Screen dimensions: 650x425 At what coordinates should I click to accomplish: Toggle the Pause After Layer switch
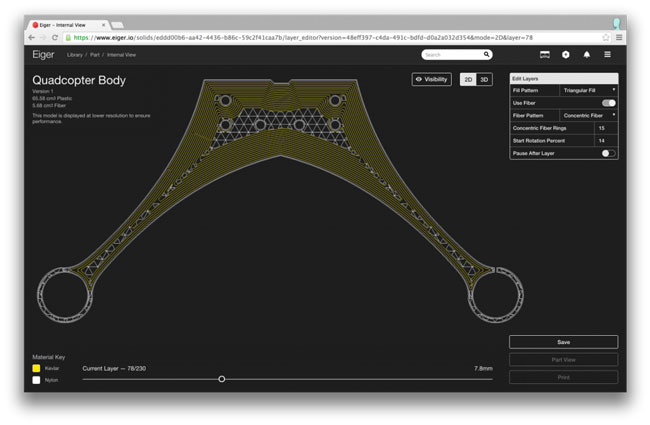click(609, 153)
